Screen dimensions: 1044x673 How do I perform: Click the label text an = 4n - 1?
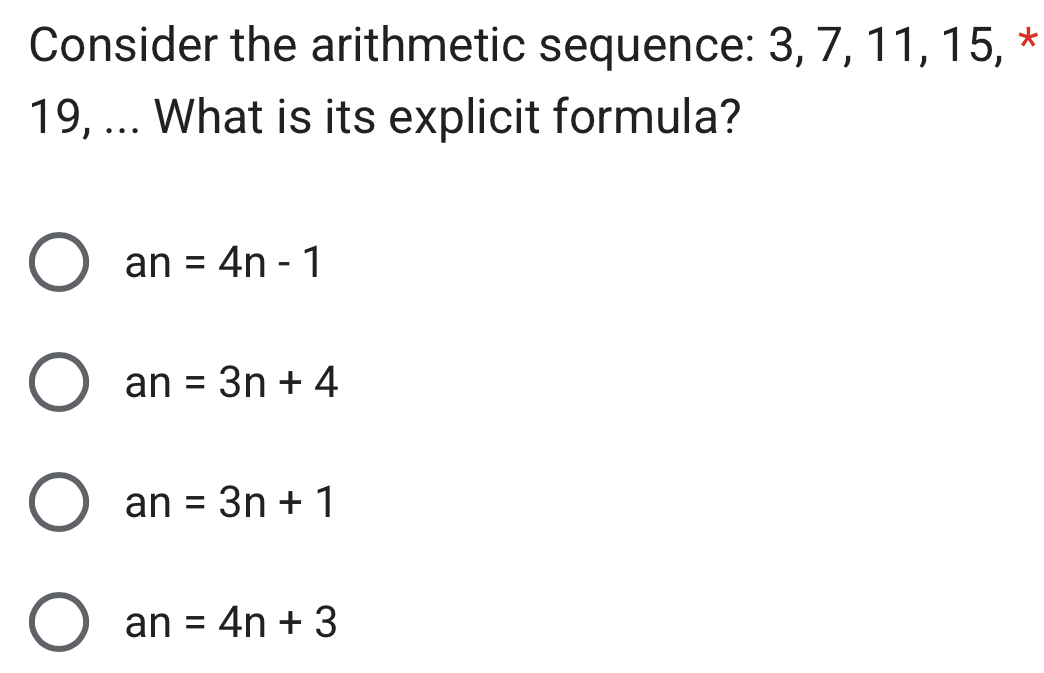click(x=222, y=265)
